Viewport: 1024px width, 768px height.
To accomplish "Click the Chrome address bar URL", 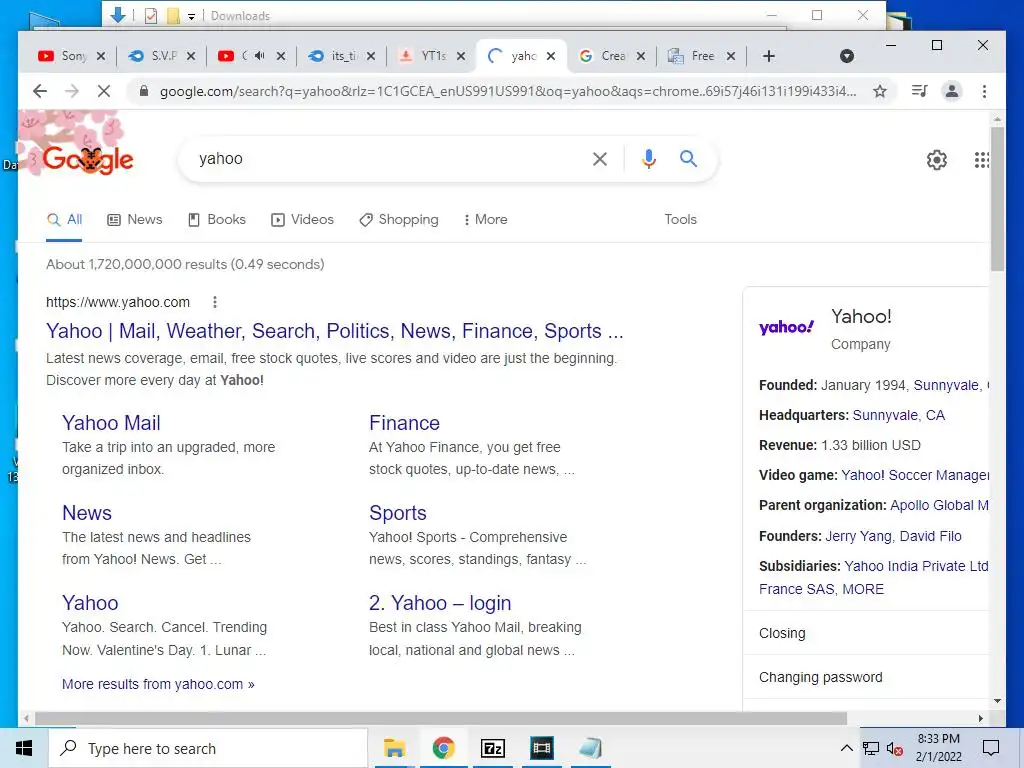I will [508, 91].
